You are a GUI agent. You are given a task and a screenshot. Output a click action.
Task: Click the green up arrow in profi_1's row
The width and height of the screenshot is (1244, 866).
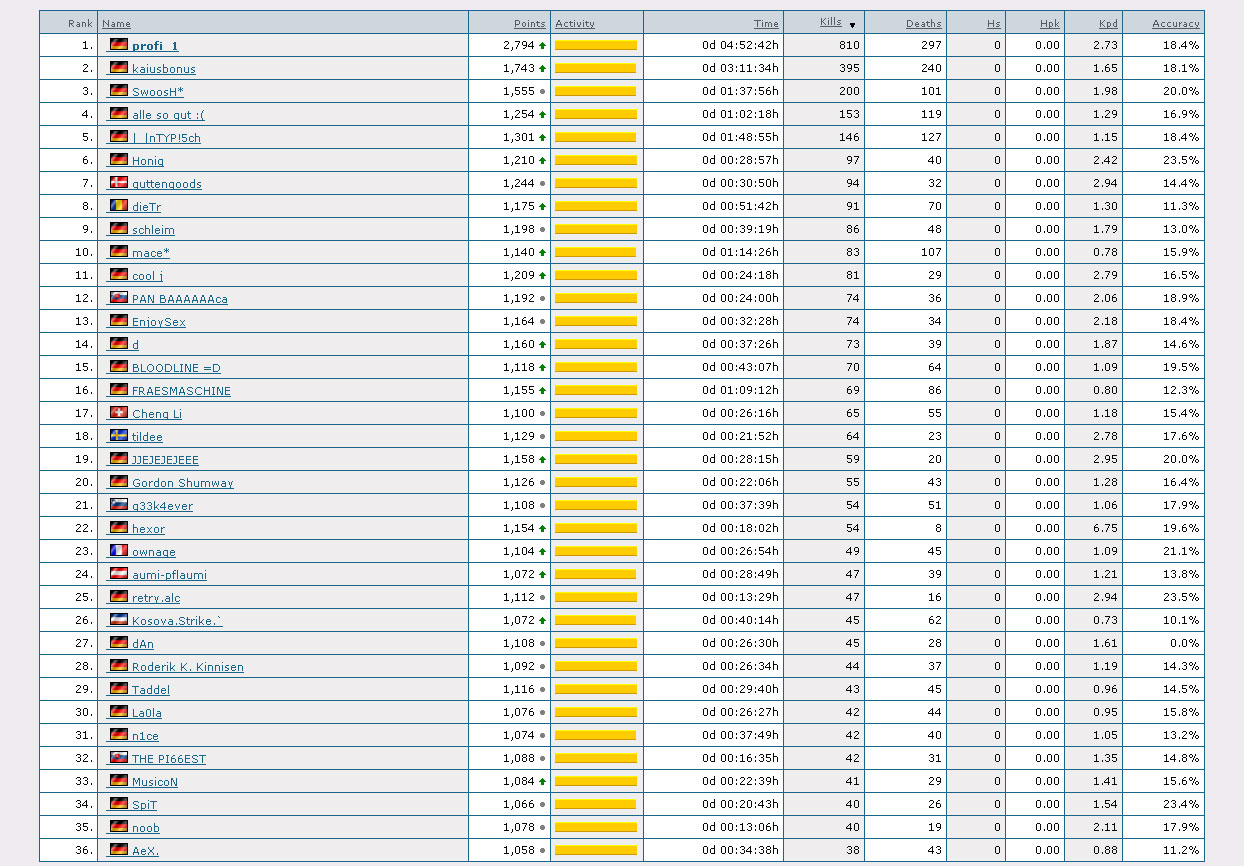point(542,45)
